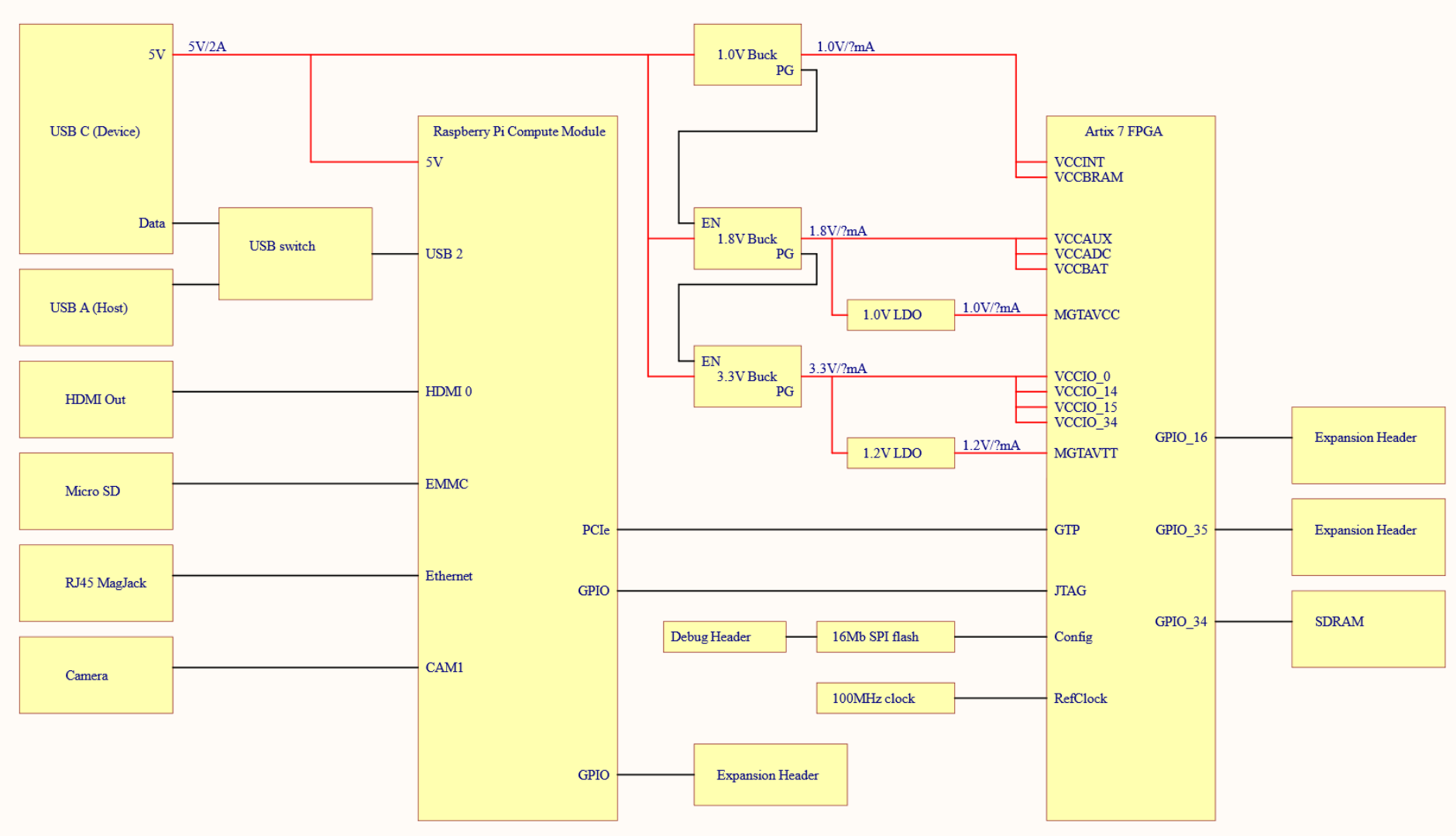Image resolution: width=1456 pixels, height=836 pixels.
Task: Click the USB 2 pin label
Action: point(444,254)
